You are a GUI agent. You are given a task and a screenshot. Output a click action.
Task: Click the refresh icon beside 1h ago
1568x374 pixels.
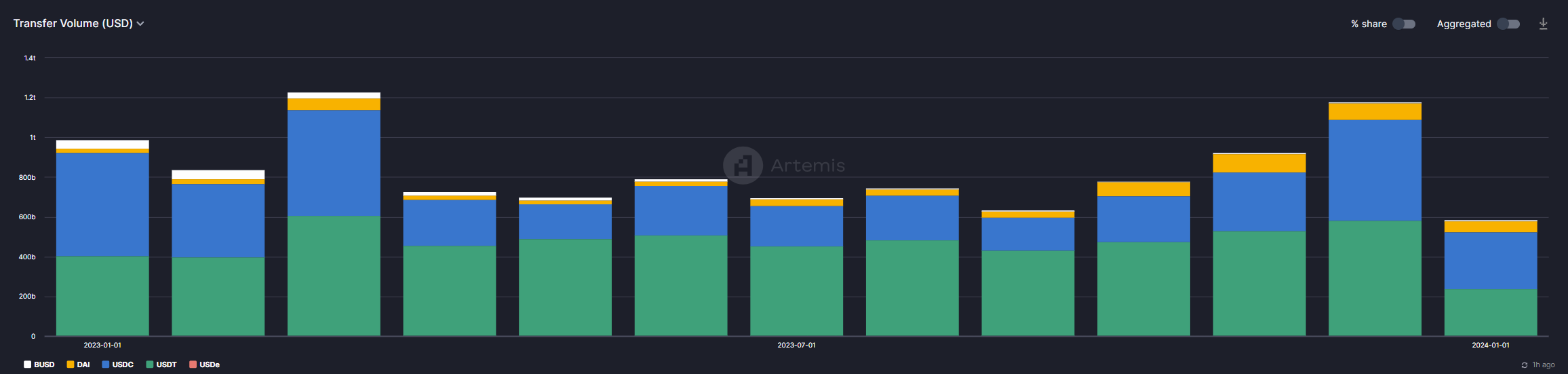click(1525, 365)
